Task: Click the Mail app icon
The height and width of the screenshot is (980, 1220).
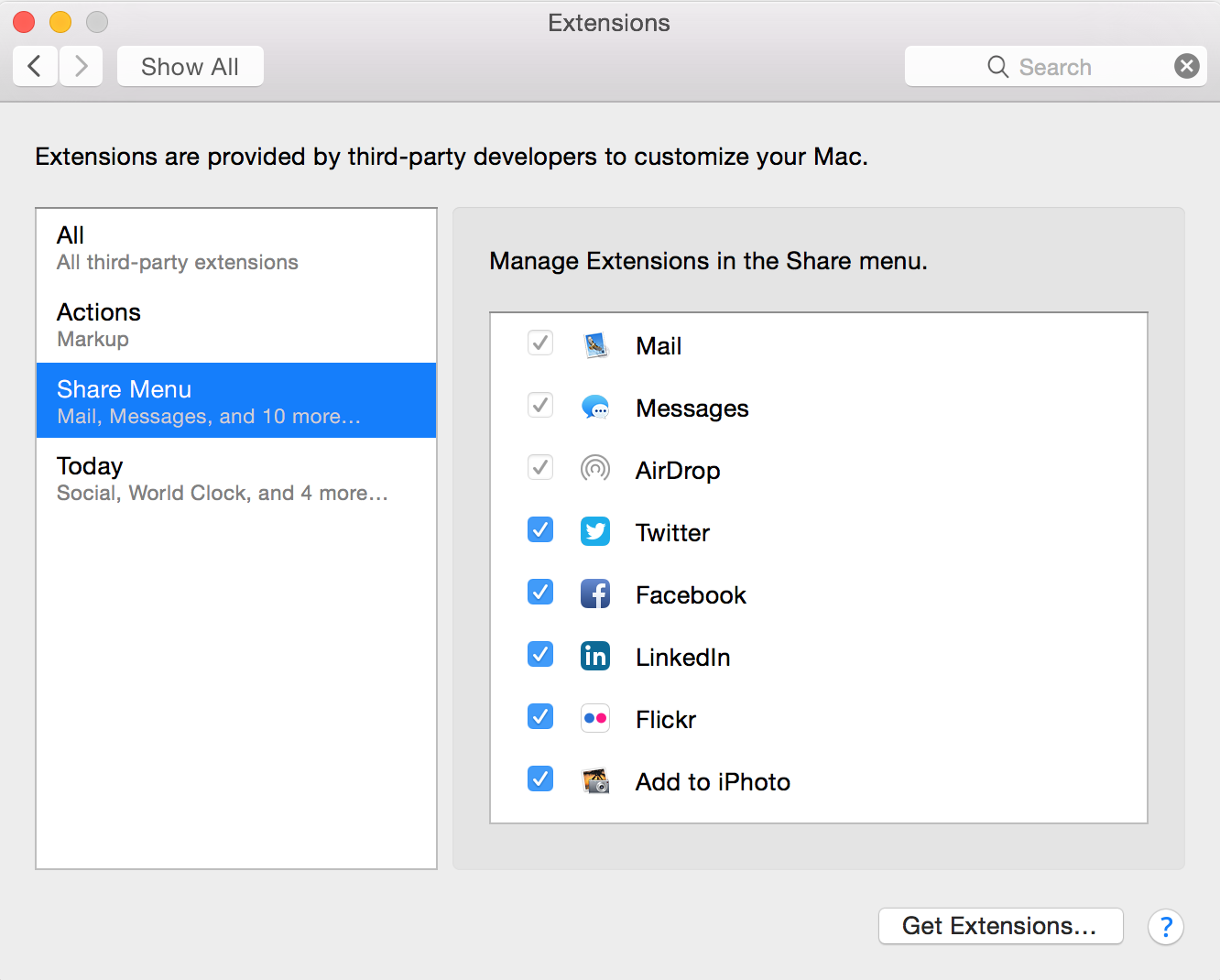Action: tap(595, 345)
